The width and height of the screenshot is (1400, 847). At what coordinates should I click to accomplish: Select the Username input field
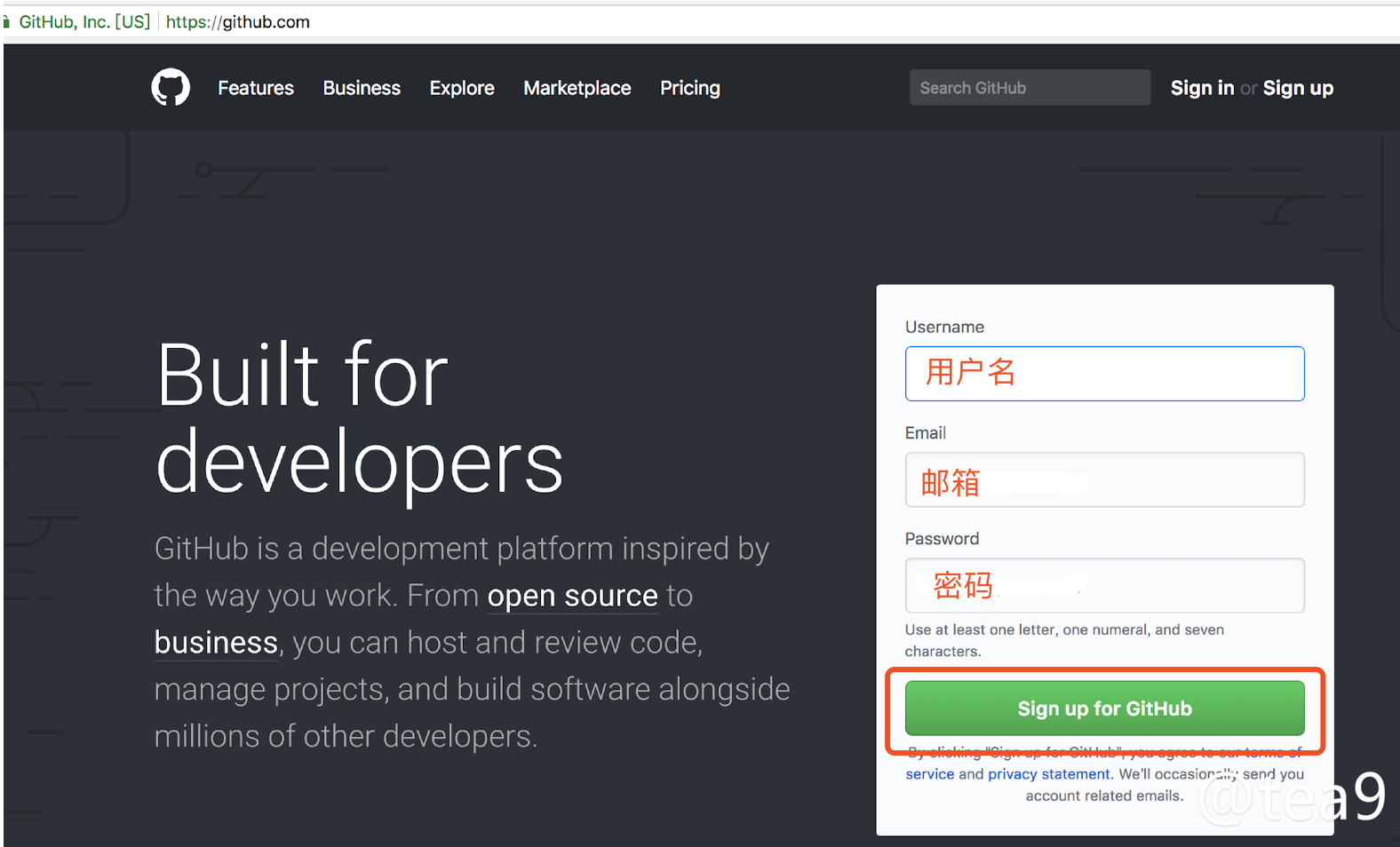1105,374
